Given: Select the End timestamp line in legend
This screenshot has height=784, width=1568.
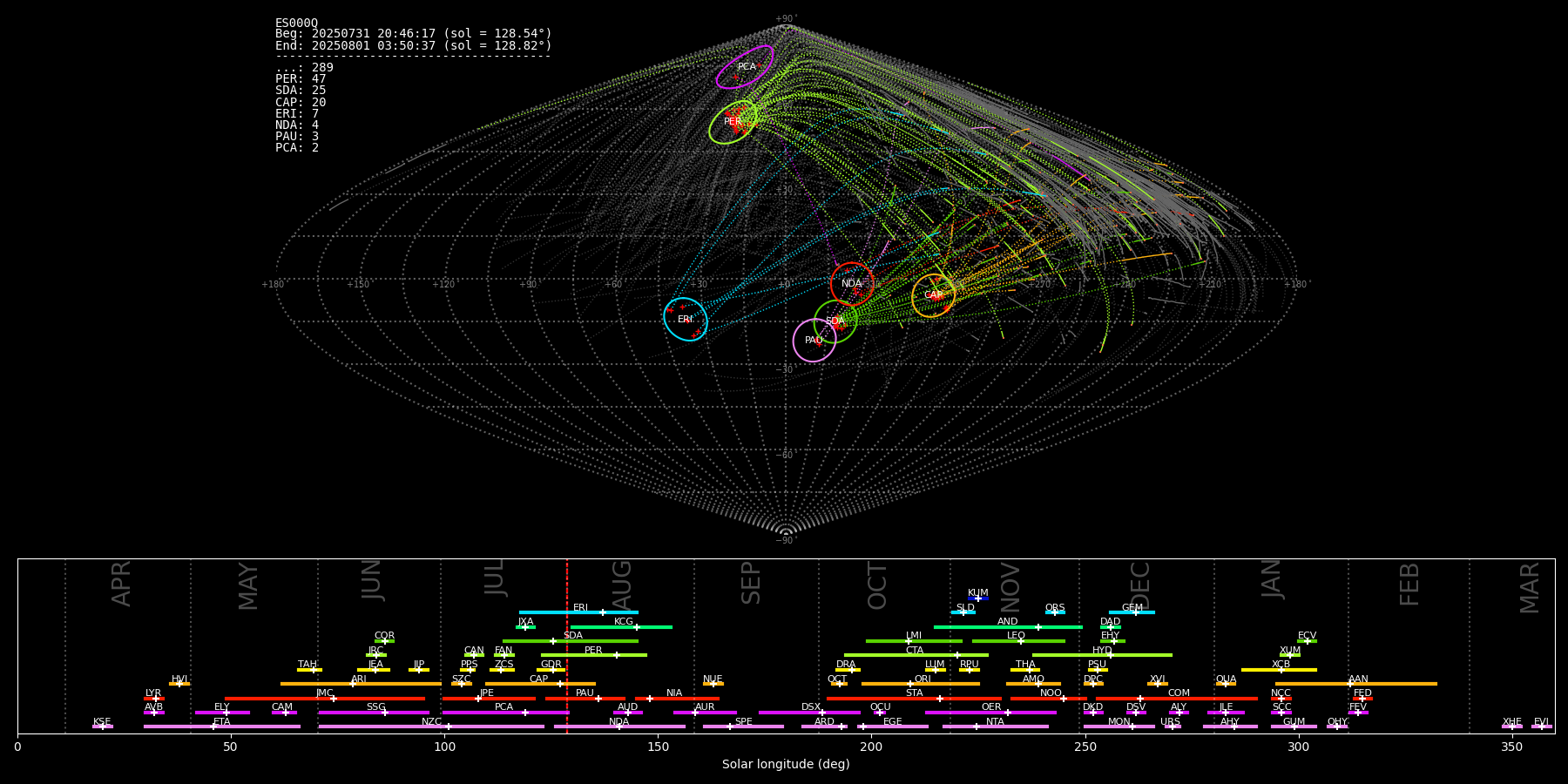Looking at the screenshot, I should (x=414, y=45).
